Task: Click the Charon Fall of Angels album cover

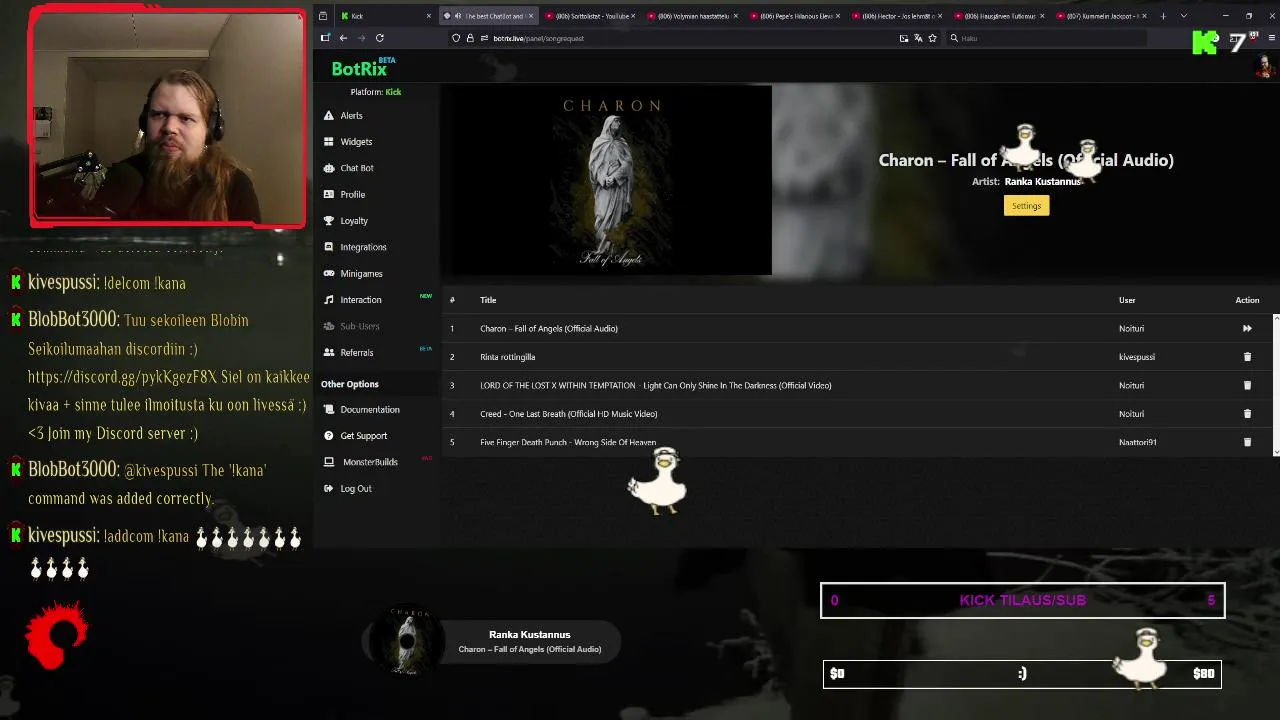Action: click(612, 181)
